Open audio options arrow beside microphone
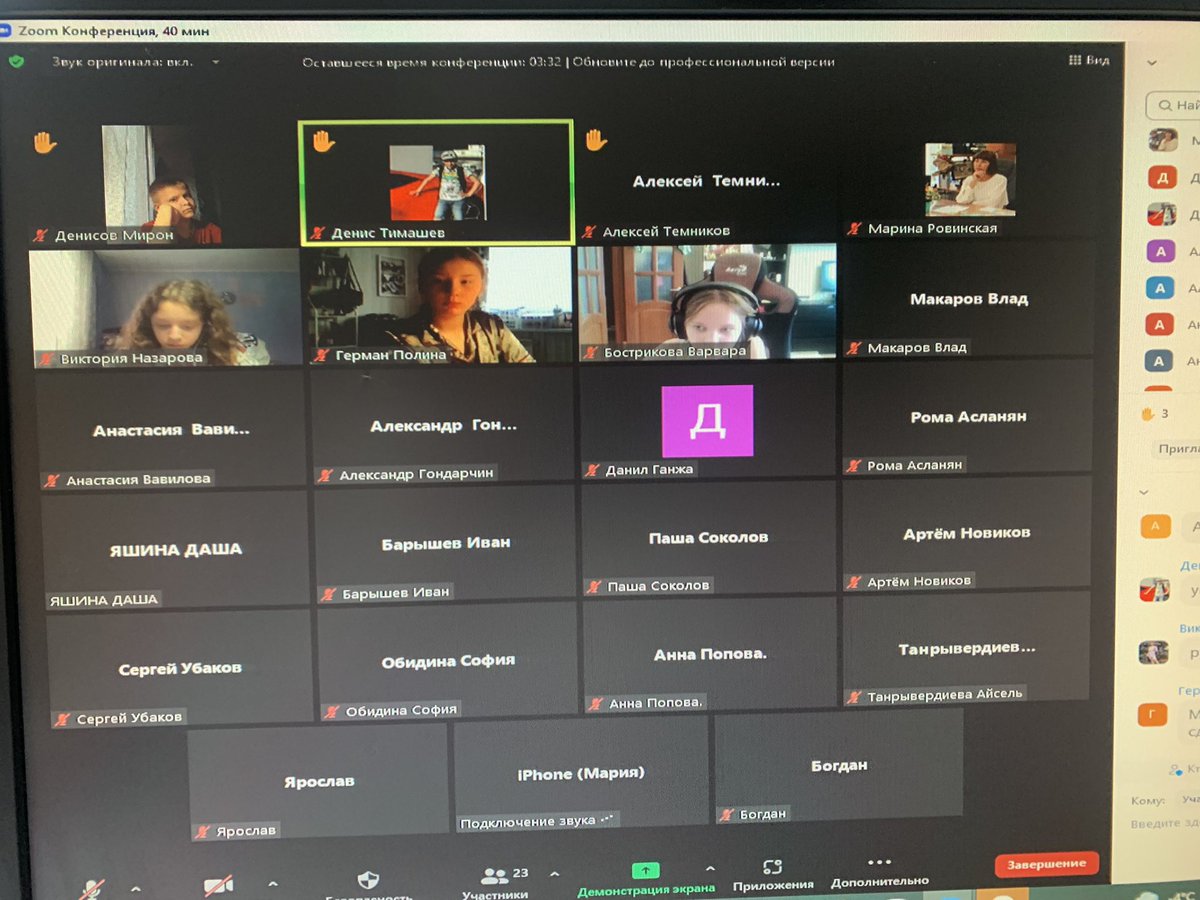 point(136,888)
